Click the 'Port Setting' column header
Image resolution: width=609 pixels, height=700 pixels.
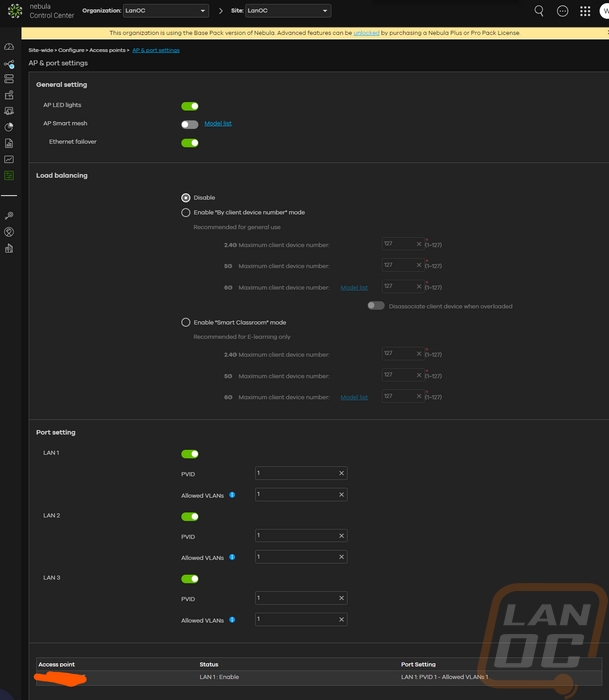coord(418,664)
